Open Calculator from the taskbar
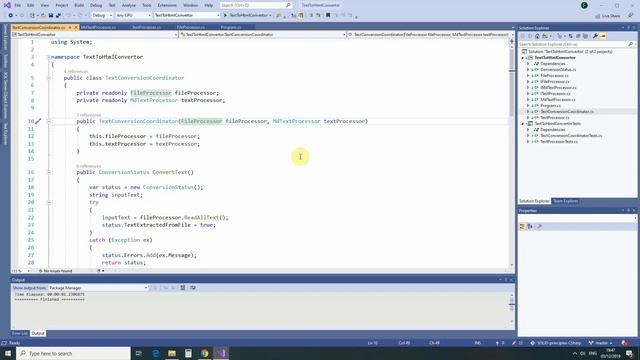 pyautogui.click(x=188, y=353)
